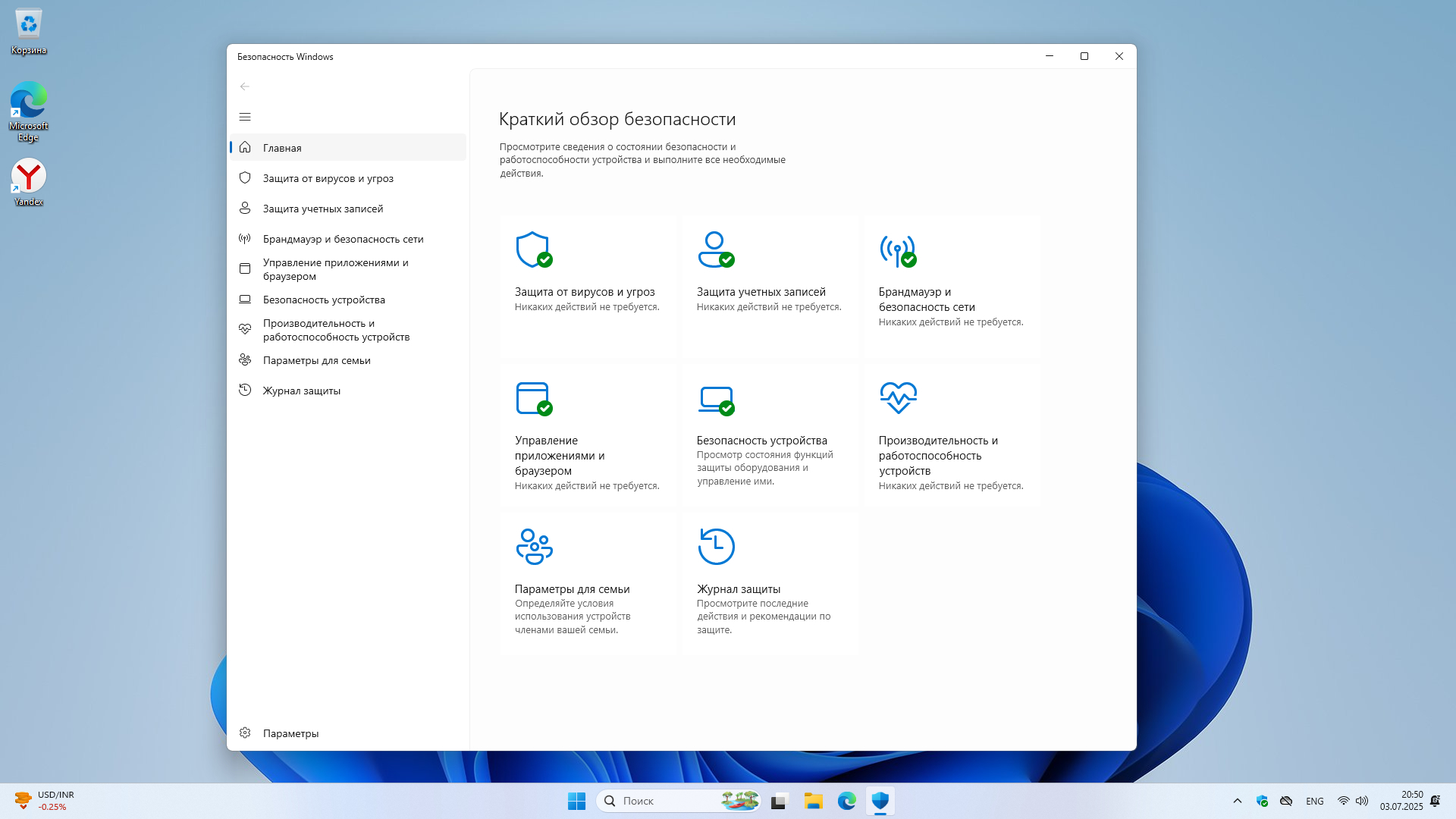Select Главная in the sidebar
Image resolution: width=1456 pixels, height=819 pixels.
click(282, 148)
